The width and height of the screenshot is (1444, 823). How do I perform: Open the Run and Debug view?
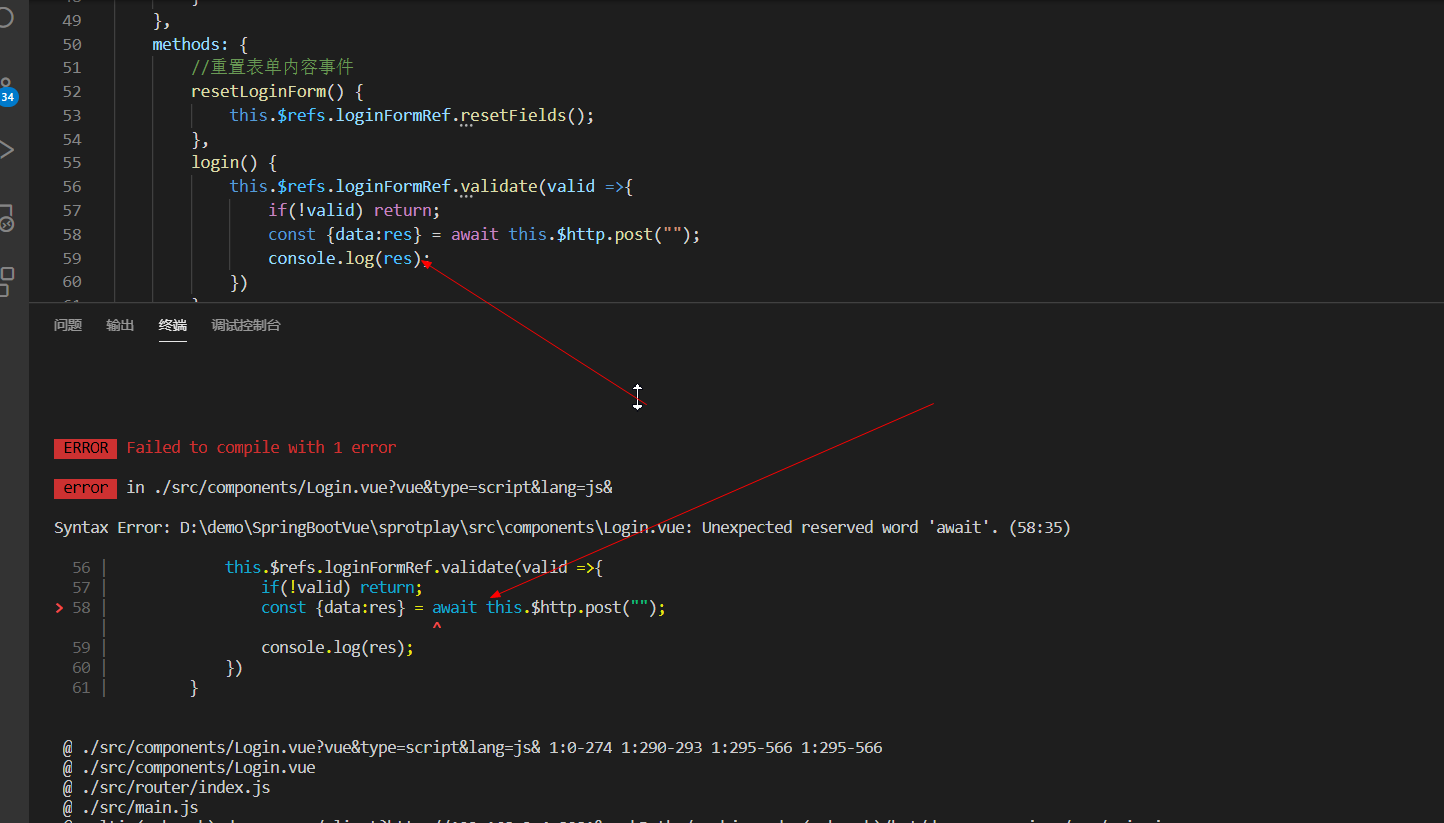[x=6, y=150]
